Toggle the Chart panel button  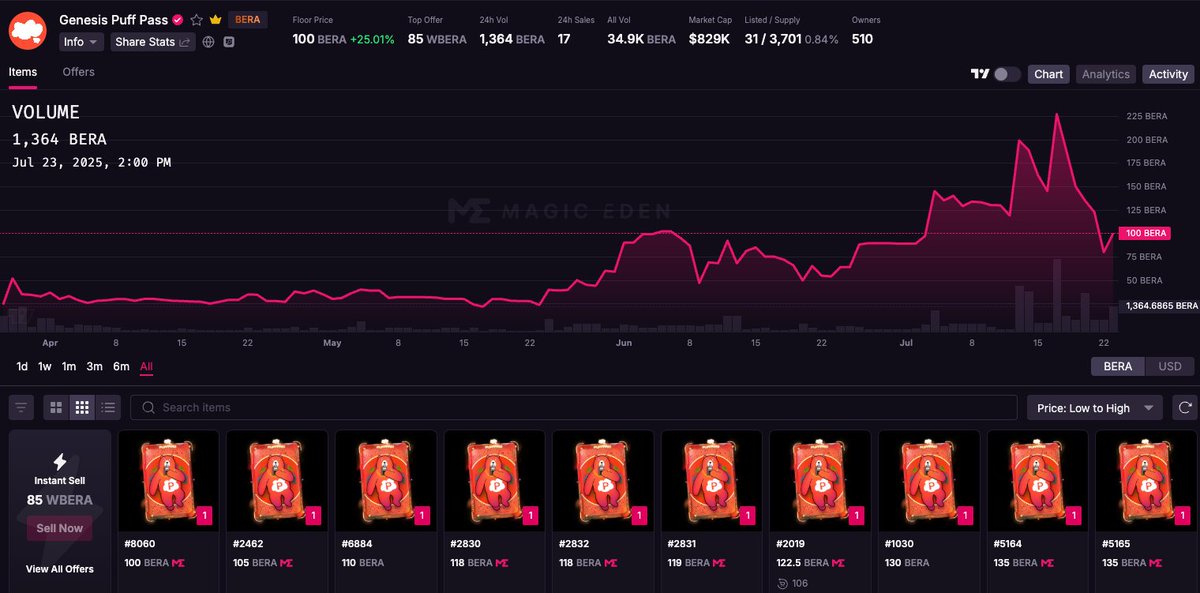1049,74
